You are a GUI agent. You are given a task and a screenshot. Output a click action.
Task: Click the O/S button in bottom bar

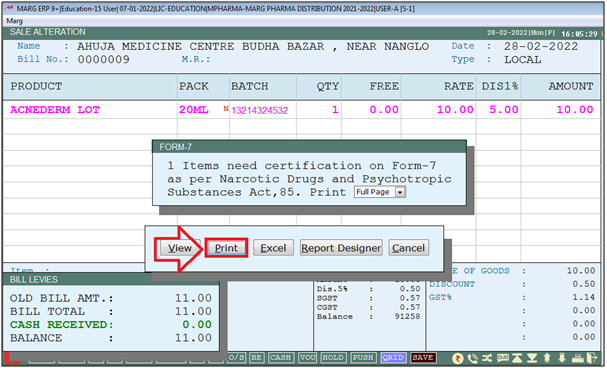[237, 358]
